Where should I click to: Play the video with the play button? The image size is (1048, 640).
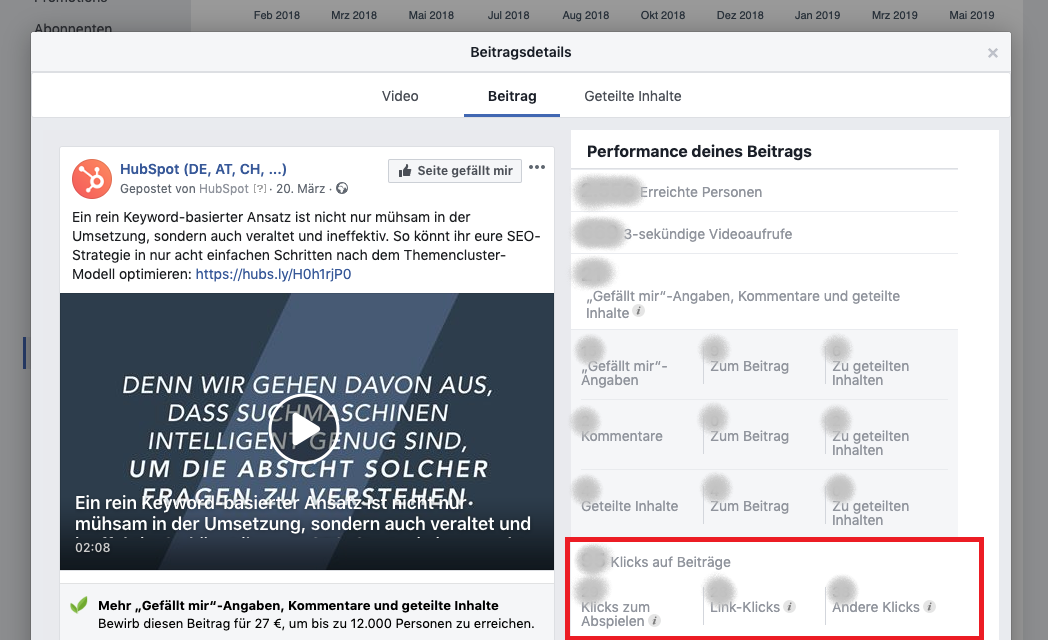pos(303,428)
